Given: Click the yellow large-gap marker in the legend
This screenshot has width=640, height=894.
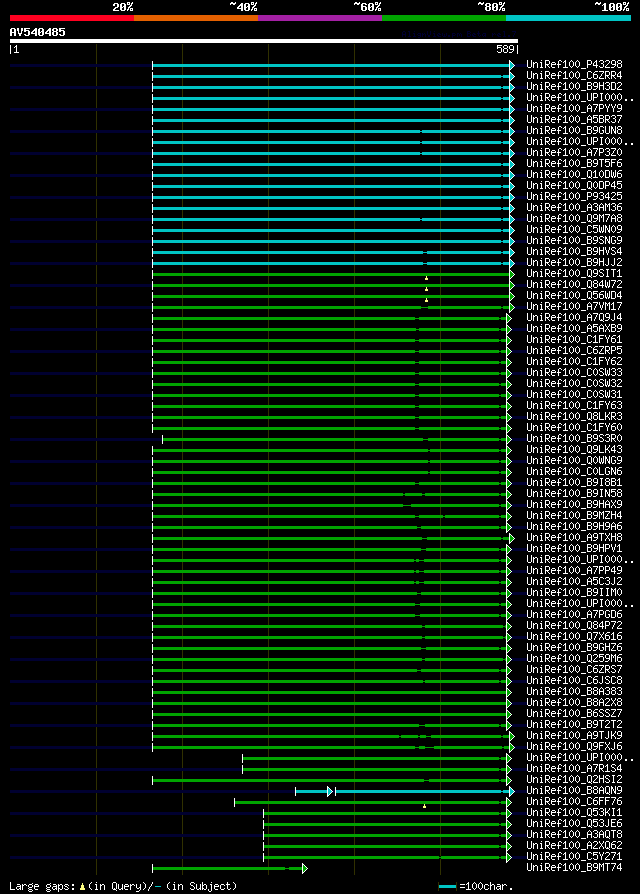Looking at the screenshot, I should [x=83, y=887].
